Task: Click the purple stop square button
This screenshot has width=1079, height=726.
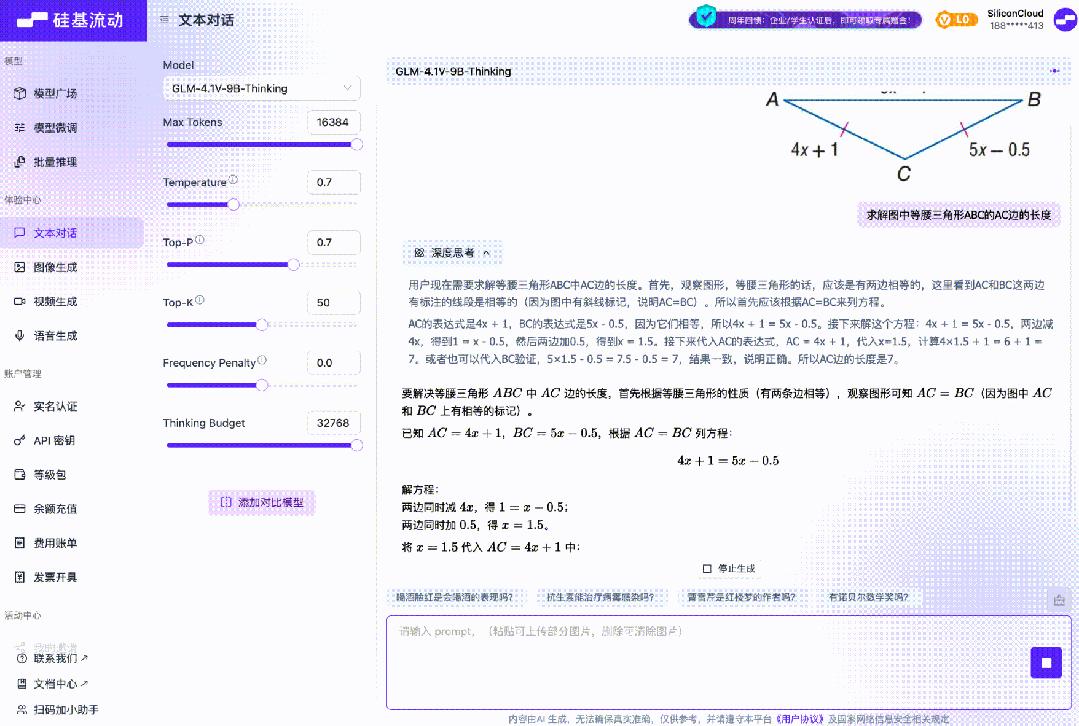Action: click(x=1046, y=663)
